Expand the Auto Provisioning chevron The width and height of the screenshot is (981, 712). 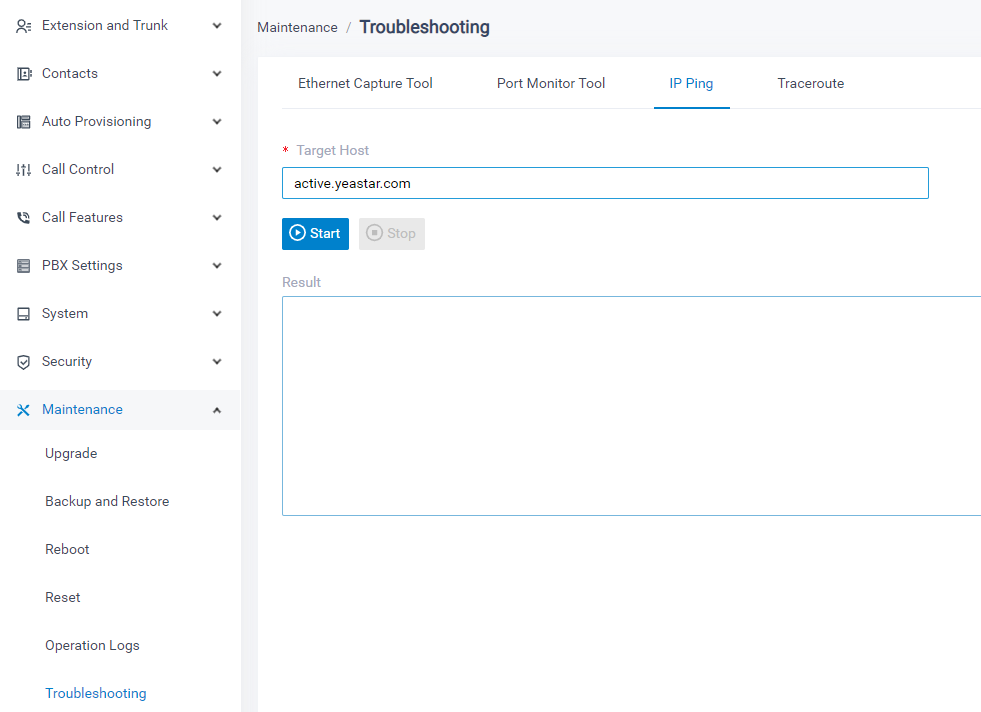coord(217,121)
